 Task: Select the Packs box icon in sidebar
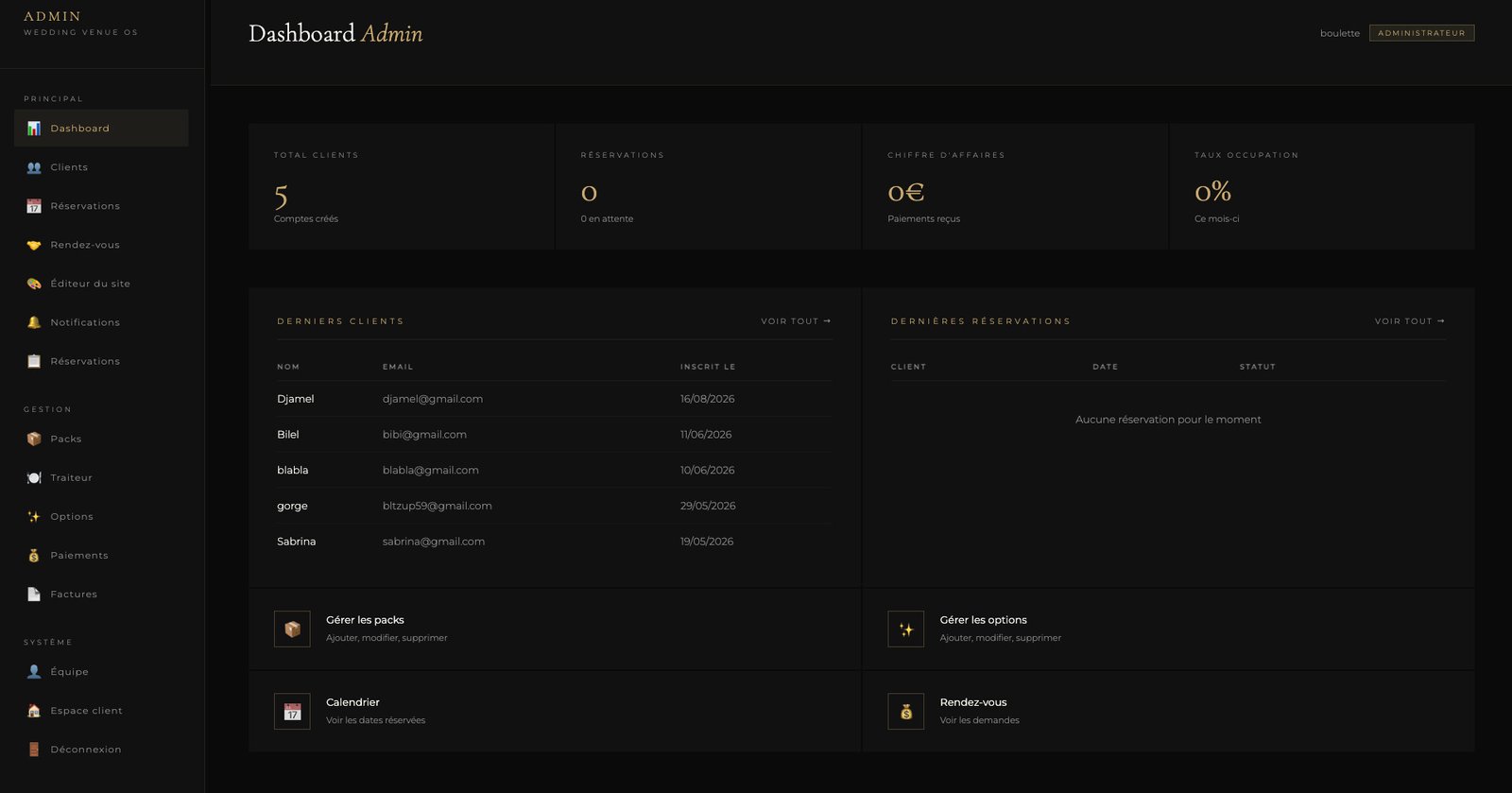(34, 439)
